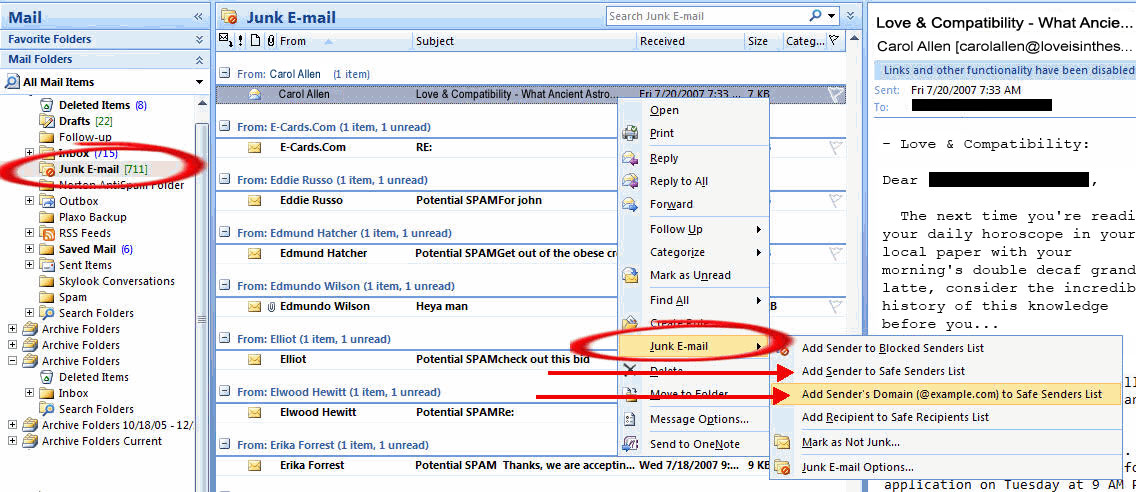Choose Open from the context menu
Viewport: 1136px width, 492px height.
[664, 110]
